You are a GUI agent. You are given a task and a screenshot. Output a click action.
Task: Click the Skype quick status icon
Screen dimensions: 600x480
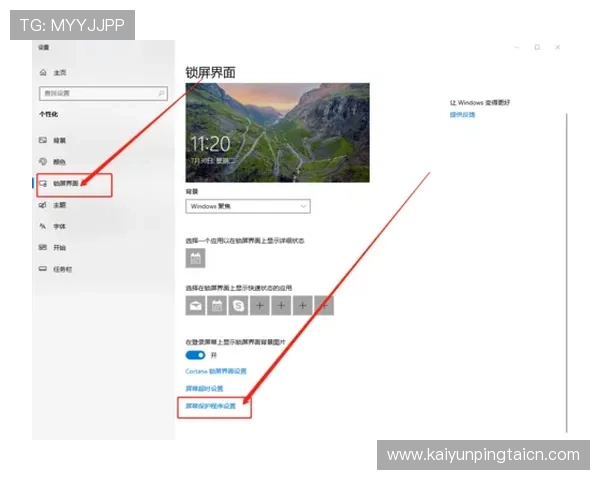point(238,306)
